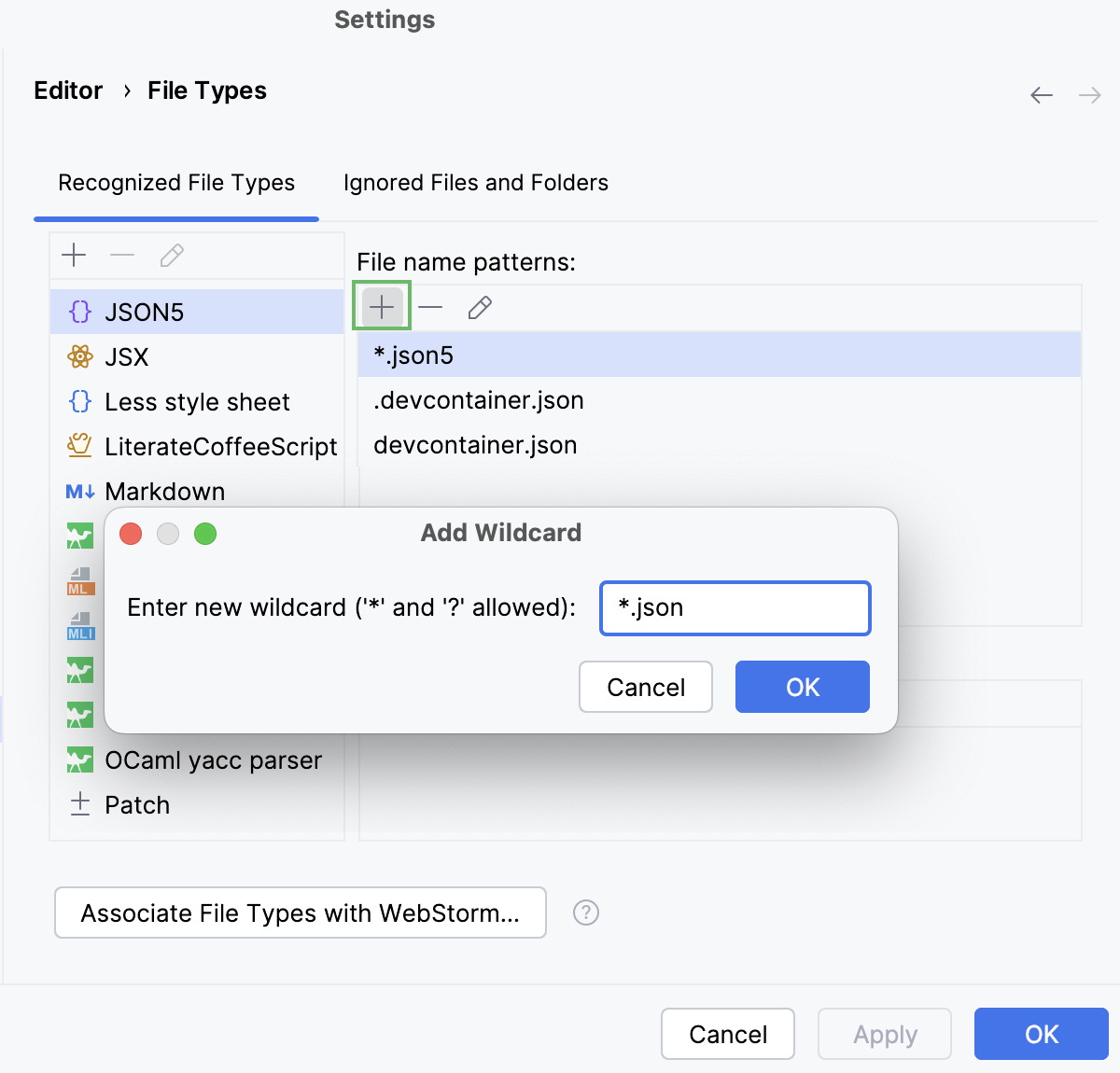Click the wildcard input containing *.json
The image size is (1120, 1073).
[x=735, y=607]
